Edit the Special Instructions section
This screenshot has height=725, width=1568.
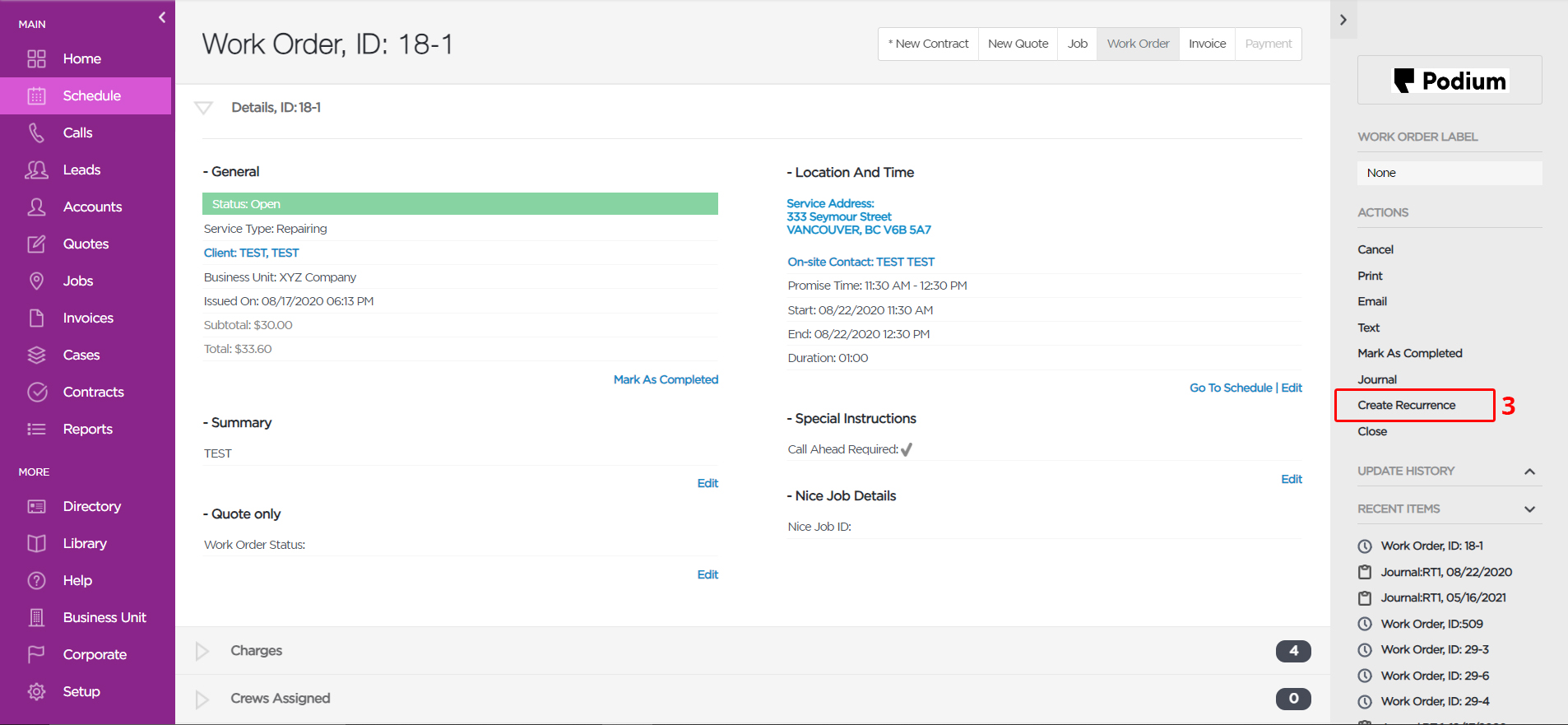(1292, 479)
